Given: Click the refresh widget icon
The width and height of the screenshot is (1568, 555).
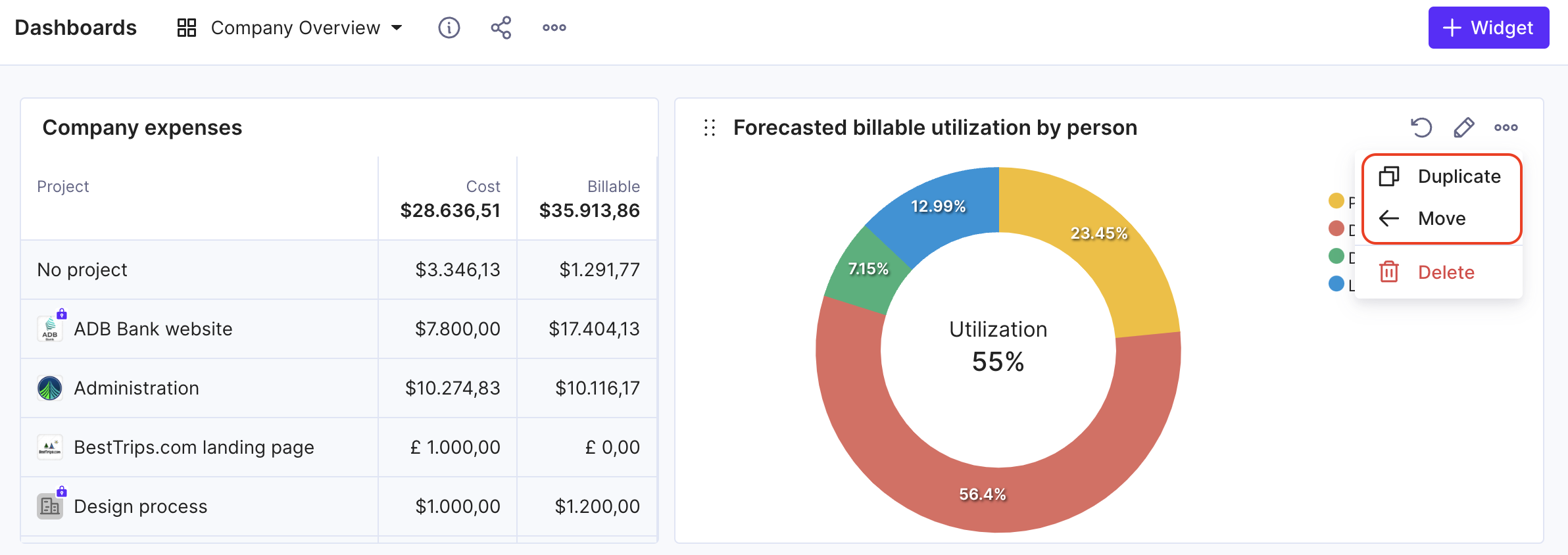Looking at the screenshot, I should coord(1421,127).
